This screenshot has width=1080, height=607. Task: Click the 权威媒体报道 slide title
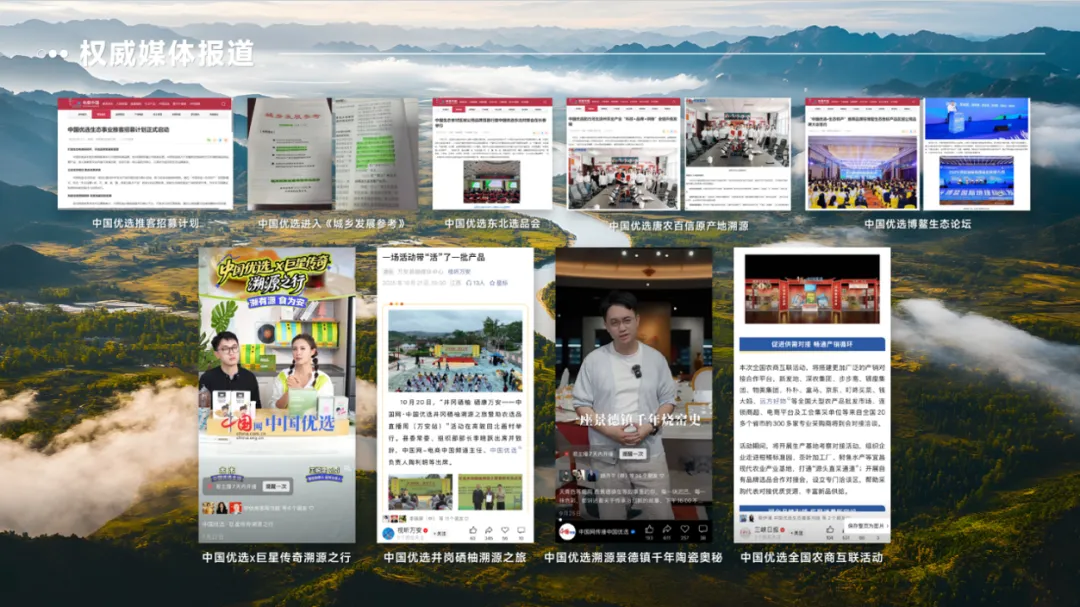pos(166,53)
